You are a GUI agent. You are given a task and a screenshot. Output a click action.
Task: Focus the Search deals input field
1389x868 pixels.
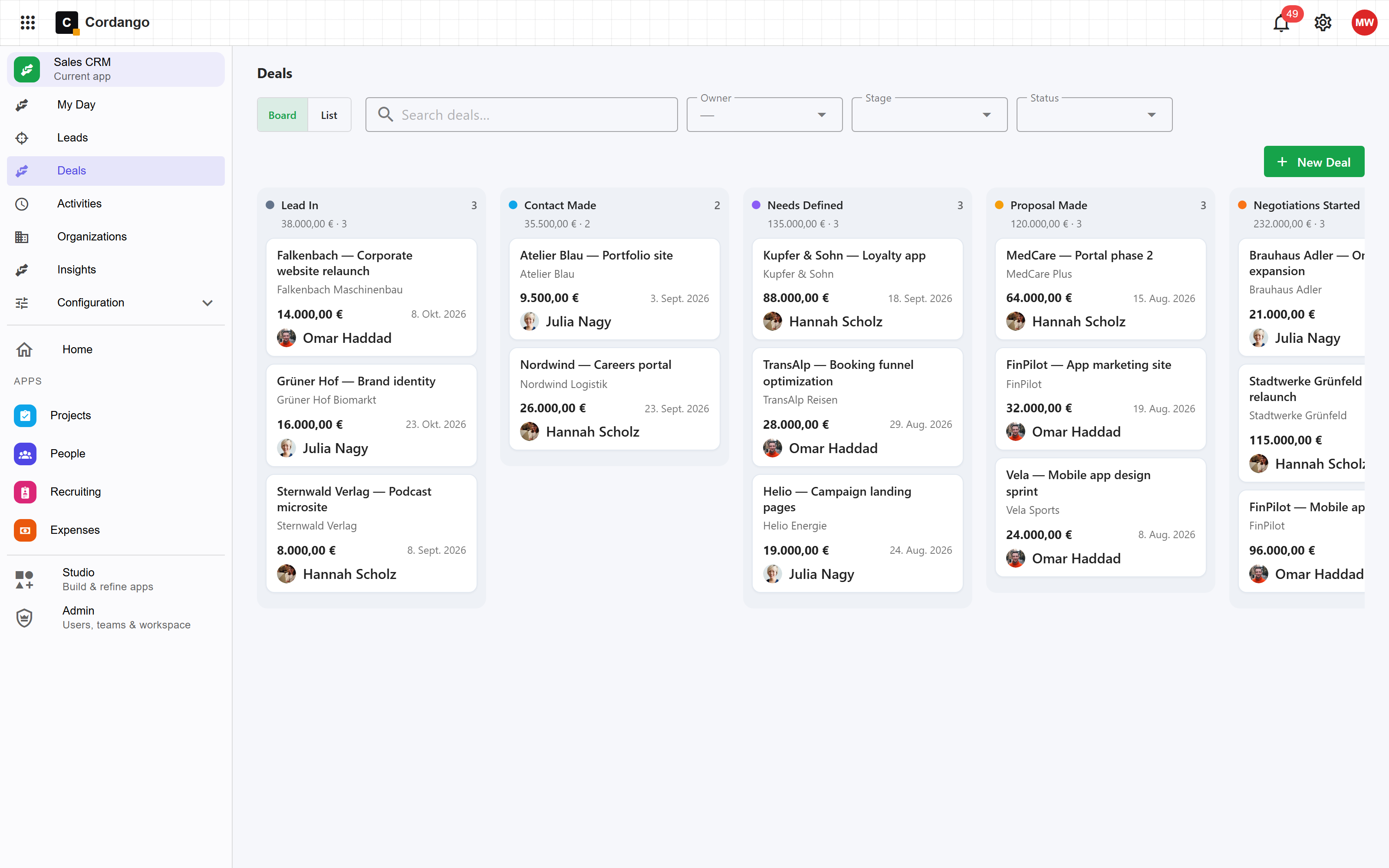(521, 115)
